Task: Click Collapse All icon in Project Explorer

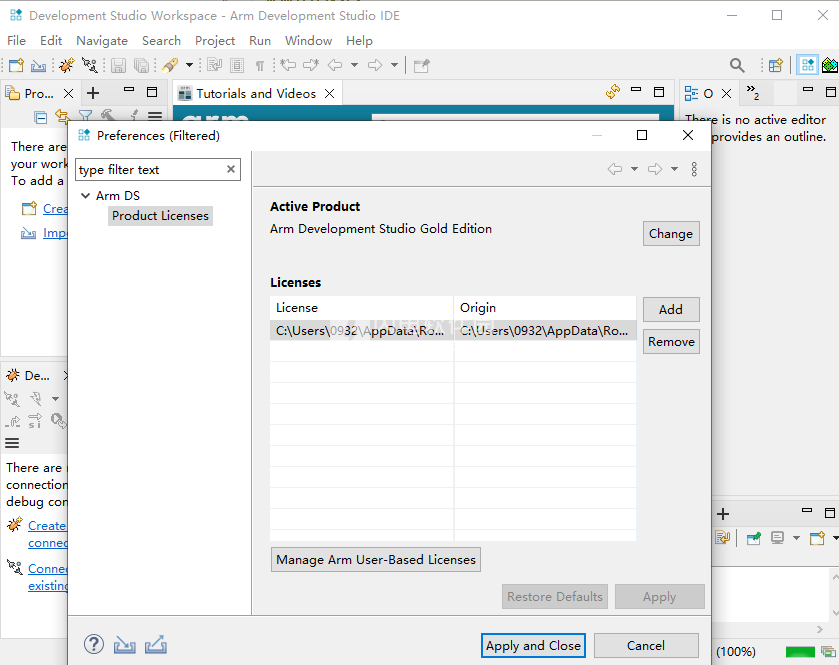Action: 40,117
